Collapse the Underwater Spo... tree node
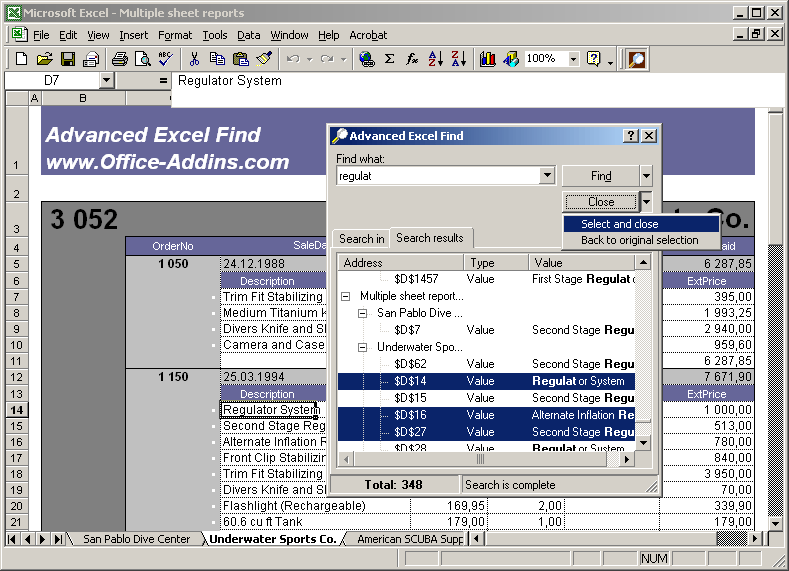The width and height of the screenshot is (789, 571). pos(362,347)
